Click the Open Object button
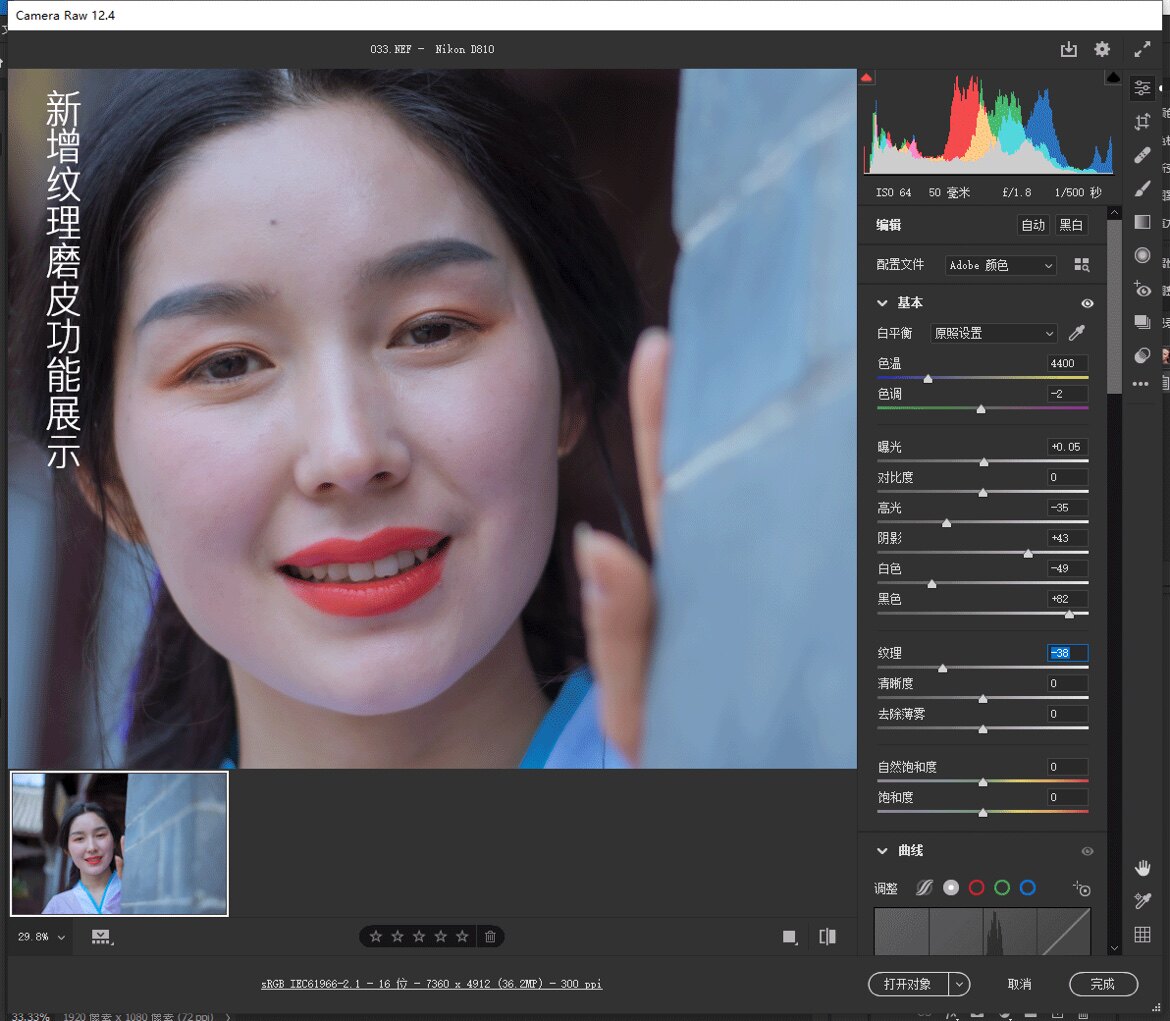Viewport: 1170px width, 1021px height. 908,984
